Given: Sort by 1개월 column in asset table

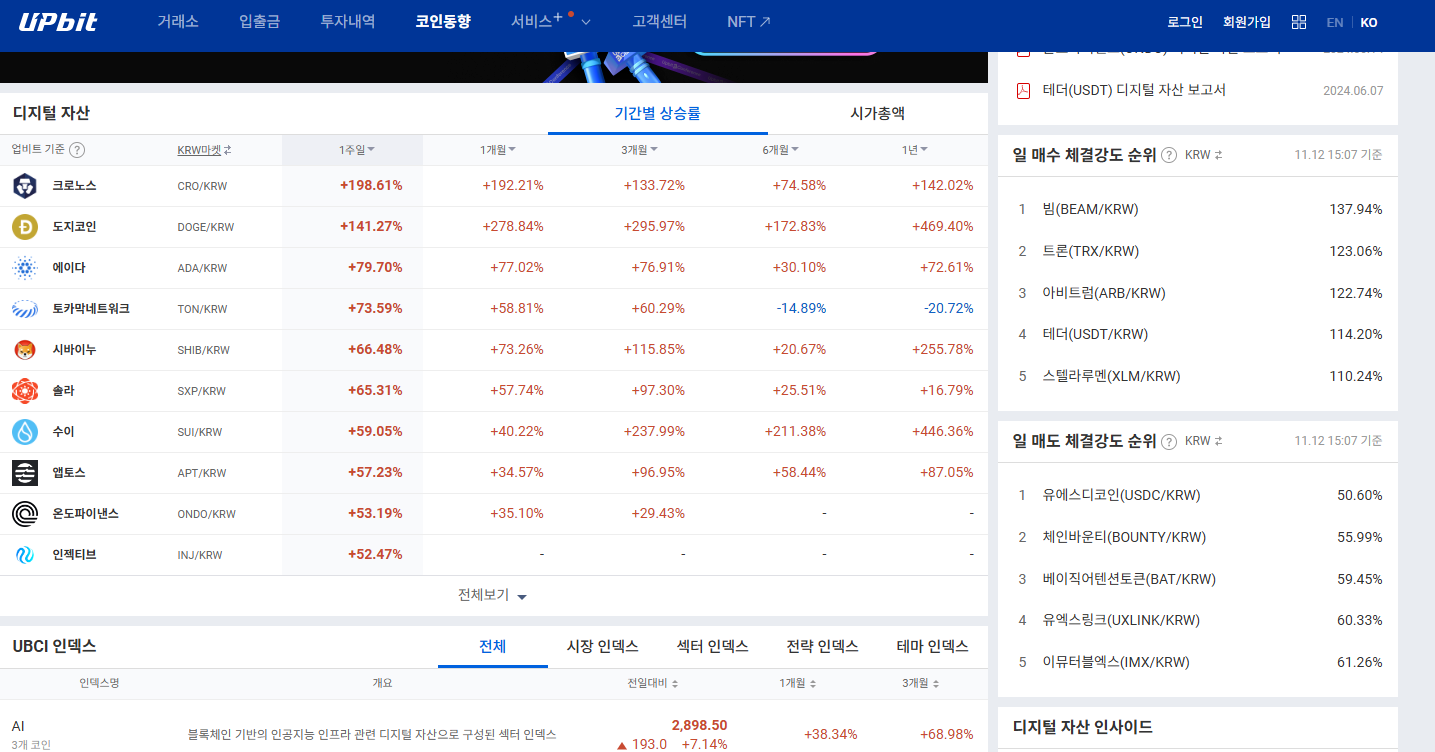Looking at the screenshot, I should click(498, 150).
